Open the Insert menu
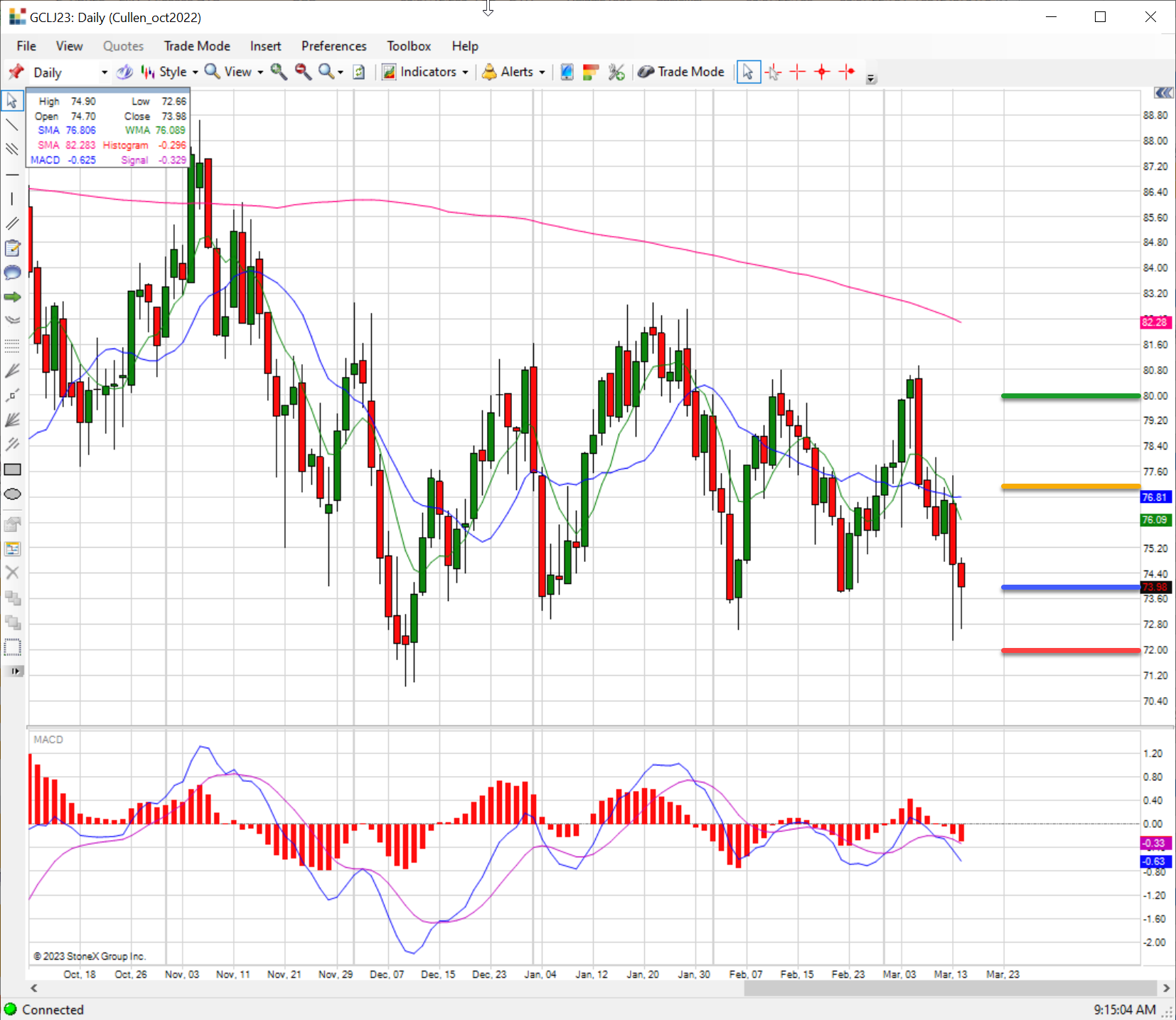 pyautogui.click(x=265, y=46)
